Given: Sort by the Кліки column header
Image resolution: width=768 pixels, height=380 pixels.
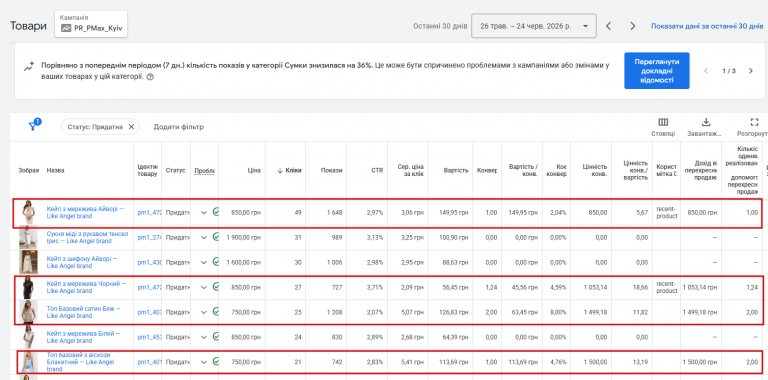Looking at the screenshot, I should pos(289,170).
